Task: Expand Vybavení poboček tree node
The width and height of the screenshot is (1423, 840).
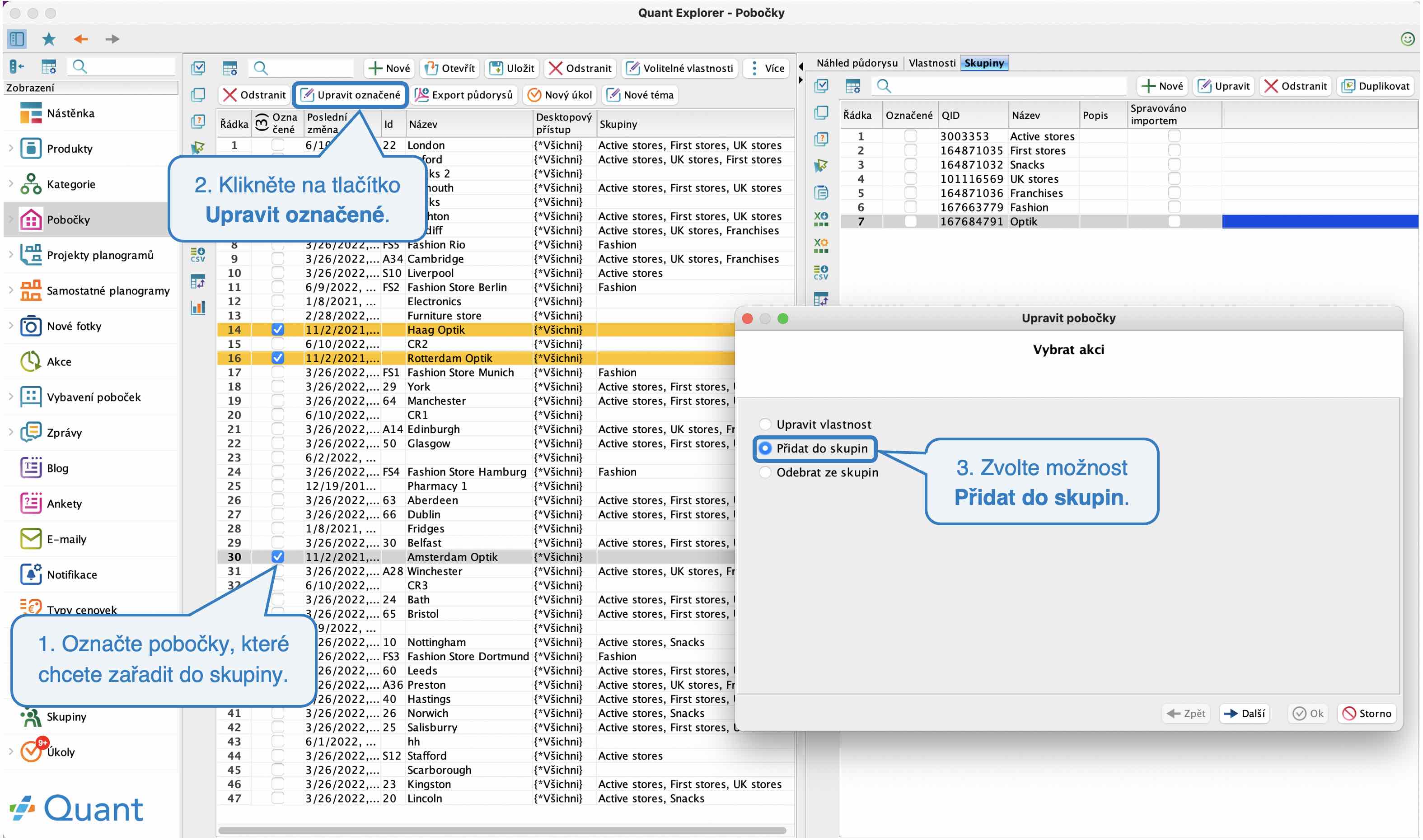Action: tap(11, 397)
